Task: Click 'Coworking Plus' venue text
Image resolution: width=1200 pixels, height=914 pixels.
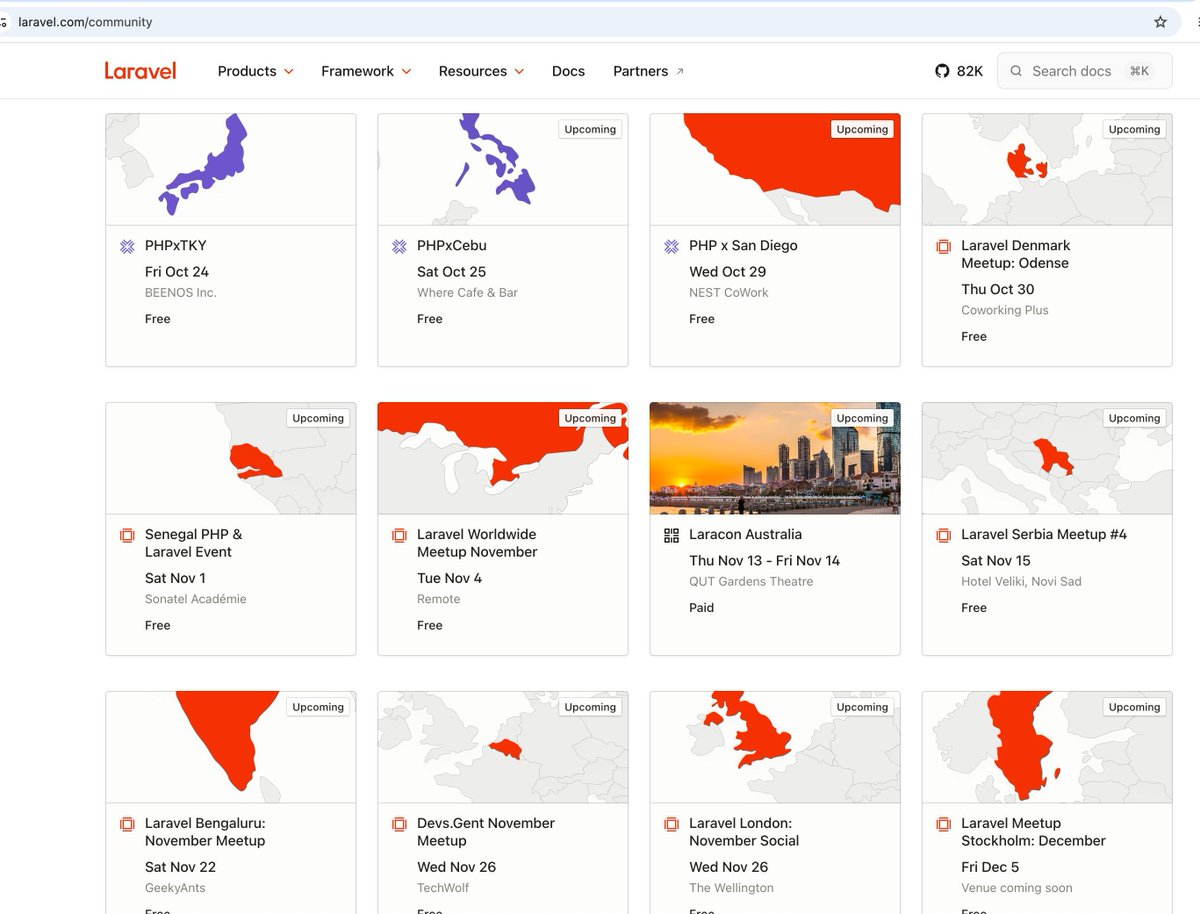Action: (1005, 310)
